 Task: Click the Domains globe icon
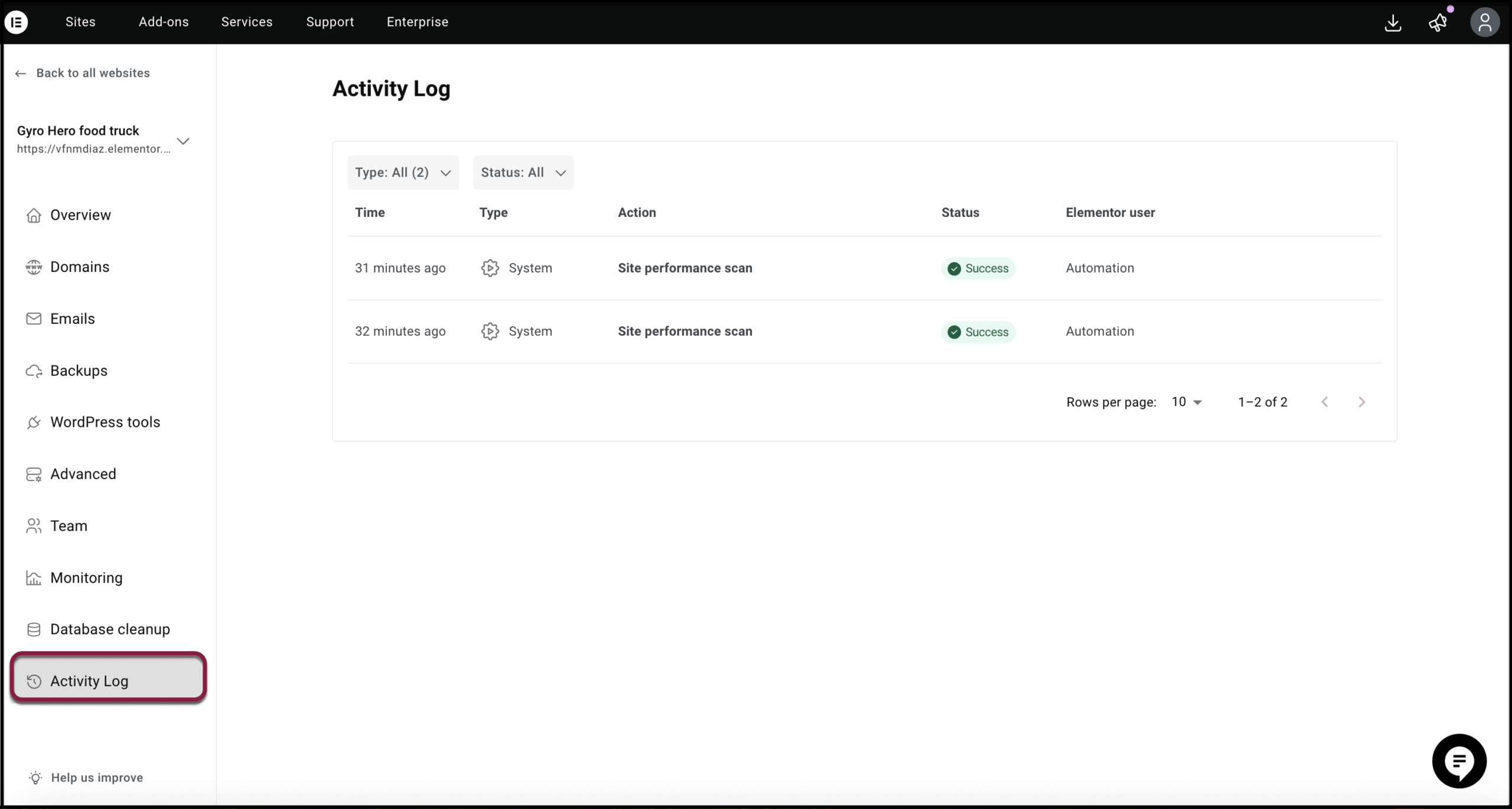click(34, 267)
